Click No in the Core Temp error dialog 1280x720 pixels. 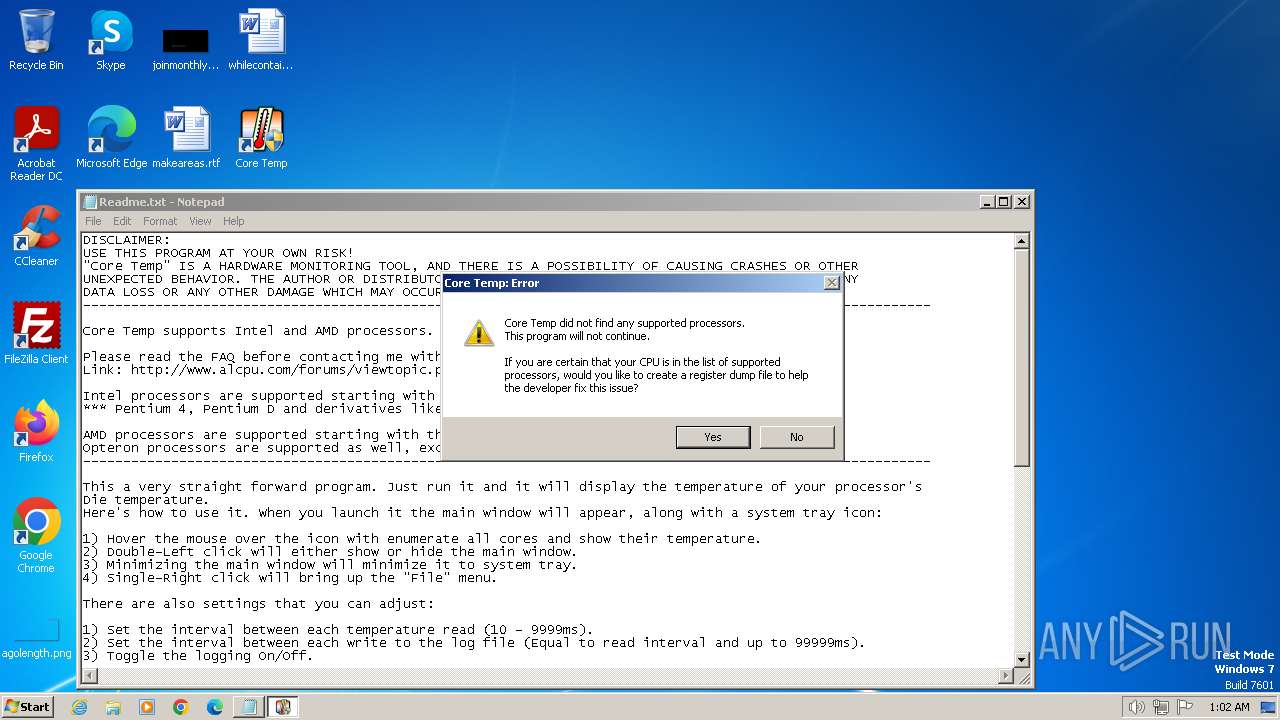(797, 437)
